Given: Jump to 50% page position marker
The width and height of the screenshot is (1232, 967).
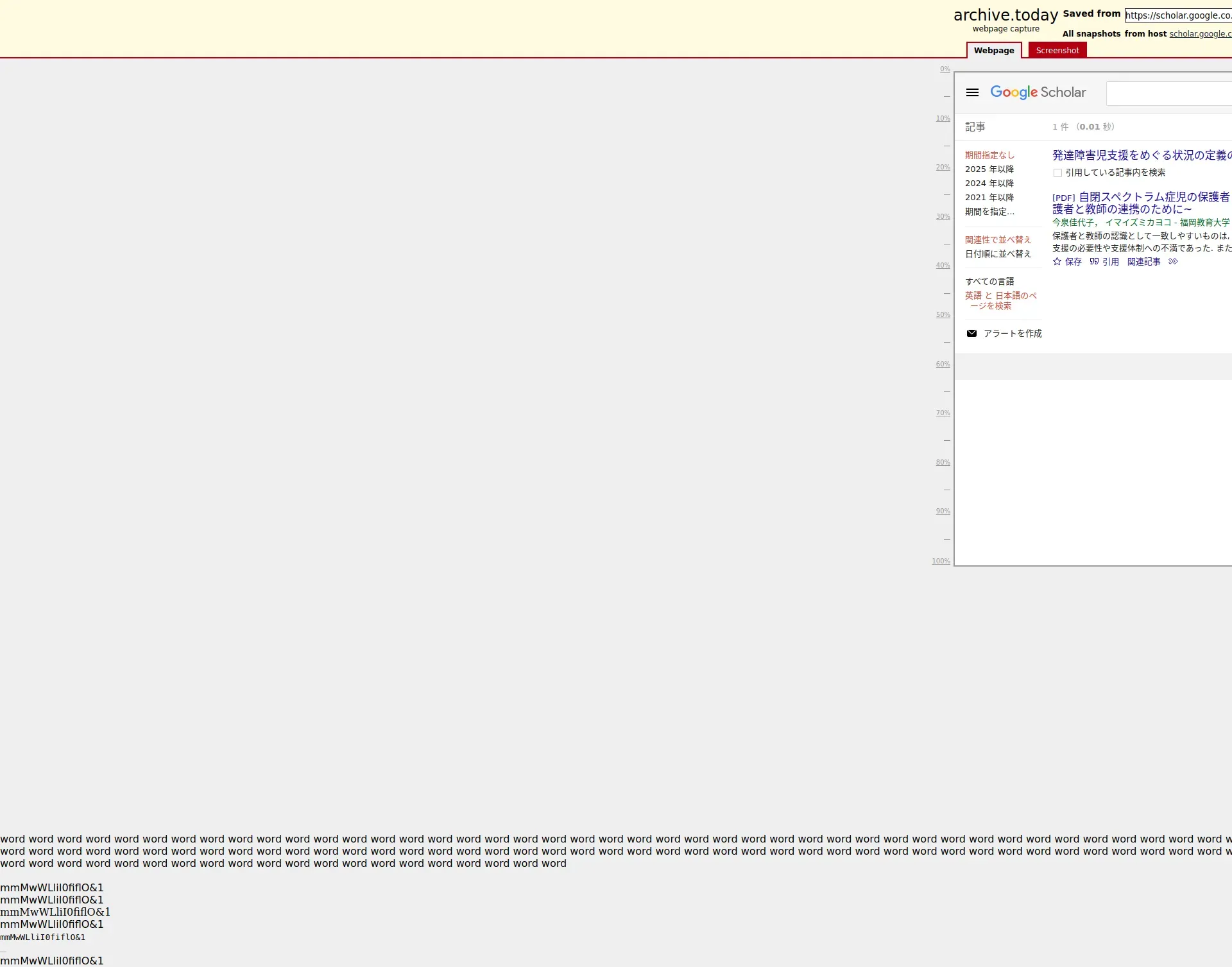Looking at the screenshot, I should 943,315.
